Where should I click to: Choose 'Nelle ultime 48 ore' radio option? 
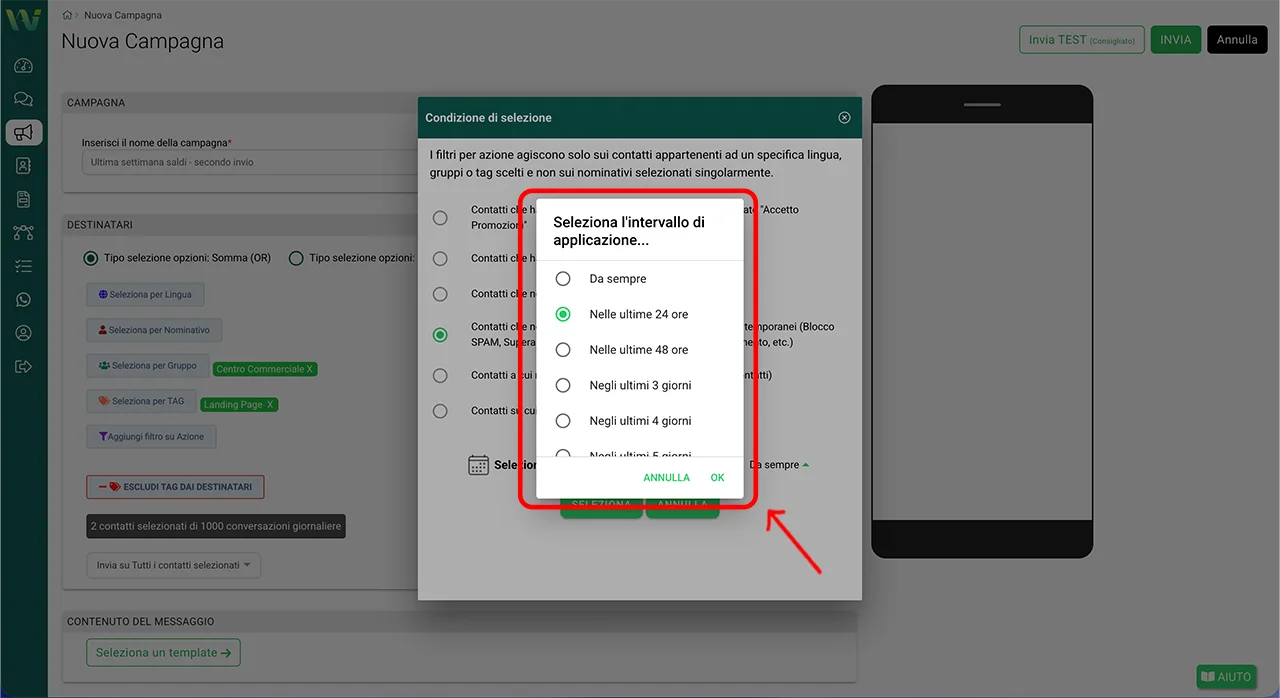click(563, 350)
